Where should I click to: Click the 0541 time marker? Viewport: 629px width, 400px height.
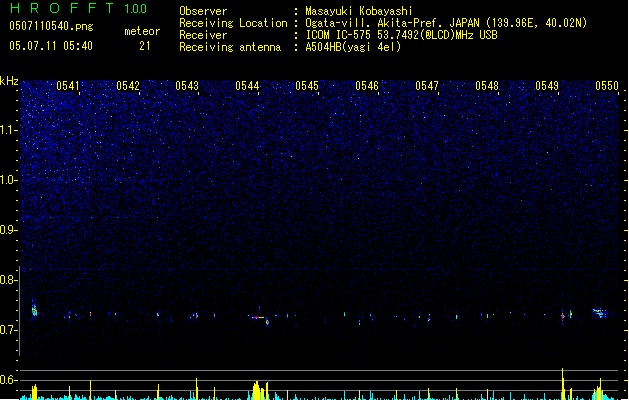pyautogui.click(x=68, y=86)
